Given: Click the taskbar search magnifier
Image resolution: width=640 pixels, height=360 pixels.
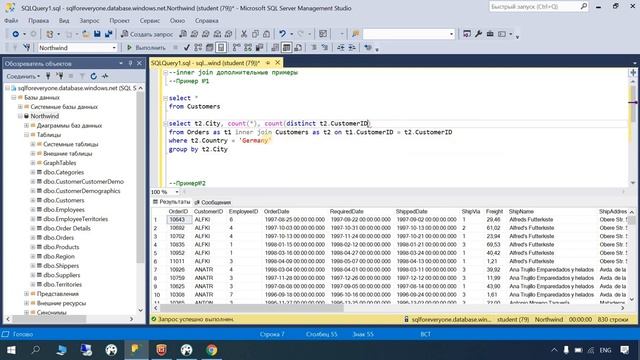Looking at the screenshot, I should click(x=36, y=350).
